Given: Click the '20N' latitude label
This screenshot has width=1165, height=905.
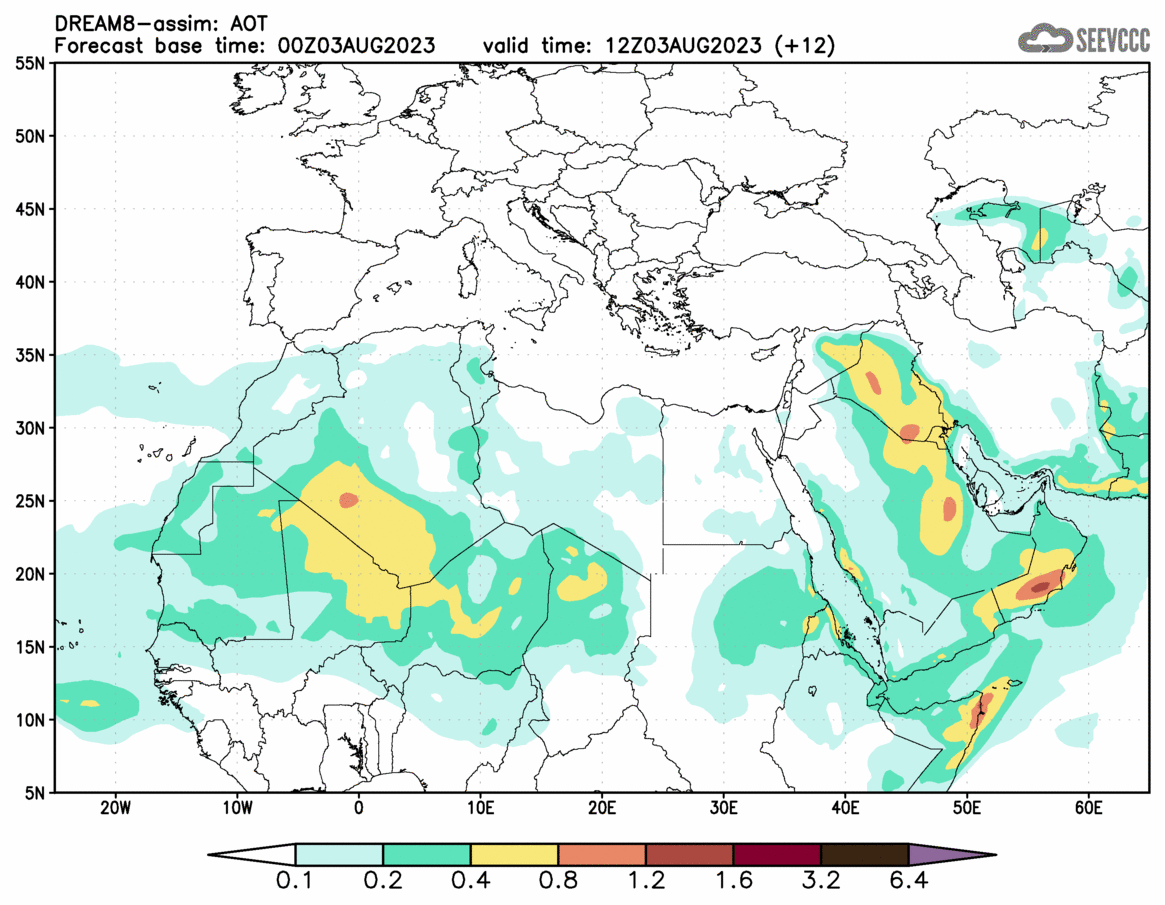Looking at the screenshot, I should point(30,574).
